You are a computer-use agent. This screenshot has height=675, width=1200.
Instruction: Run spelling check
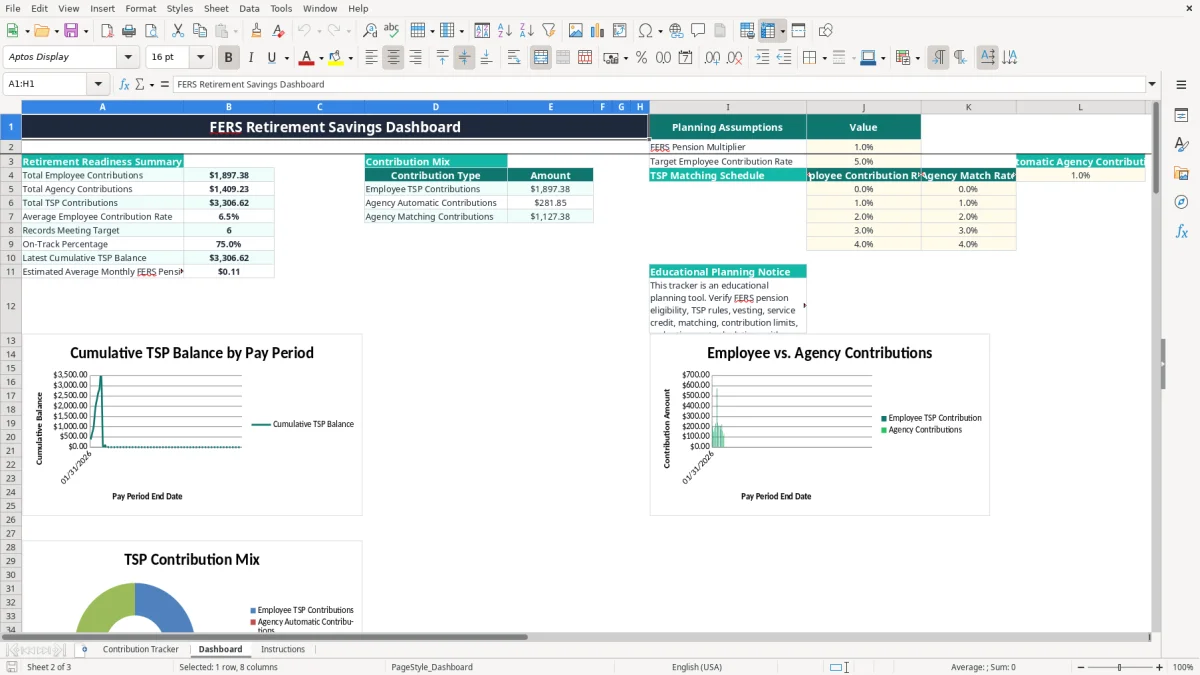click(392, 31)
